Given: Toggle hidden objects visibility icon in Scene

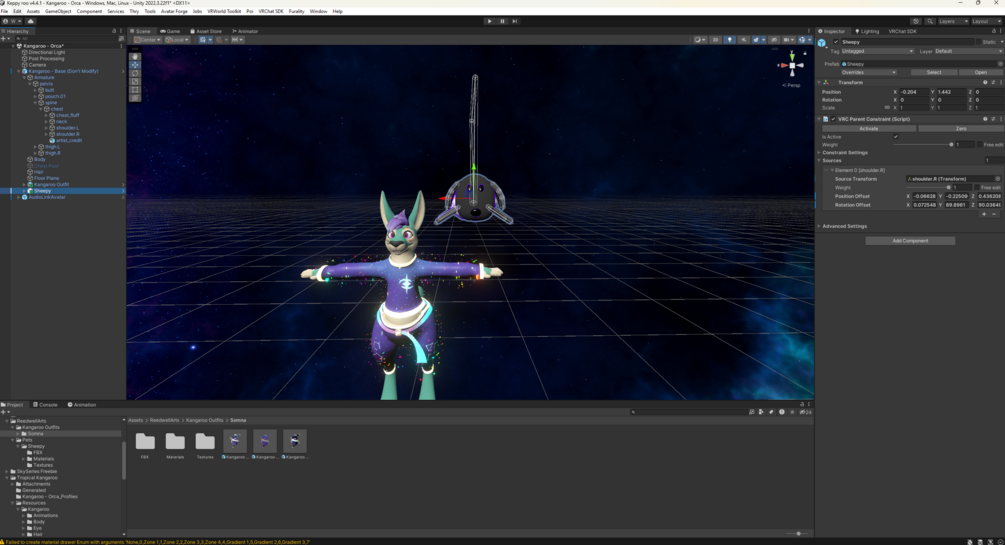Looking at the screenshot, I should [x=774, y=40].
